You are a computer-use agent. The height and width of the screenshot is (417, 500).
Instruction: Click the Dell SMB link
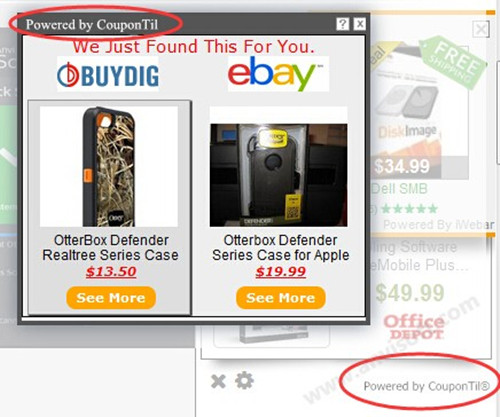[x=399, y=189]
